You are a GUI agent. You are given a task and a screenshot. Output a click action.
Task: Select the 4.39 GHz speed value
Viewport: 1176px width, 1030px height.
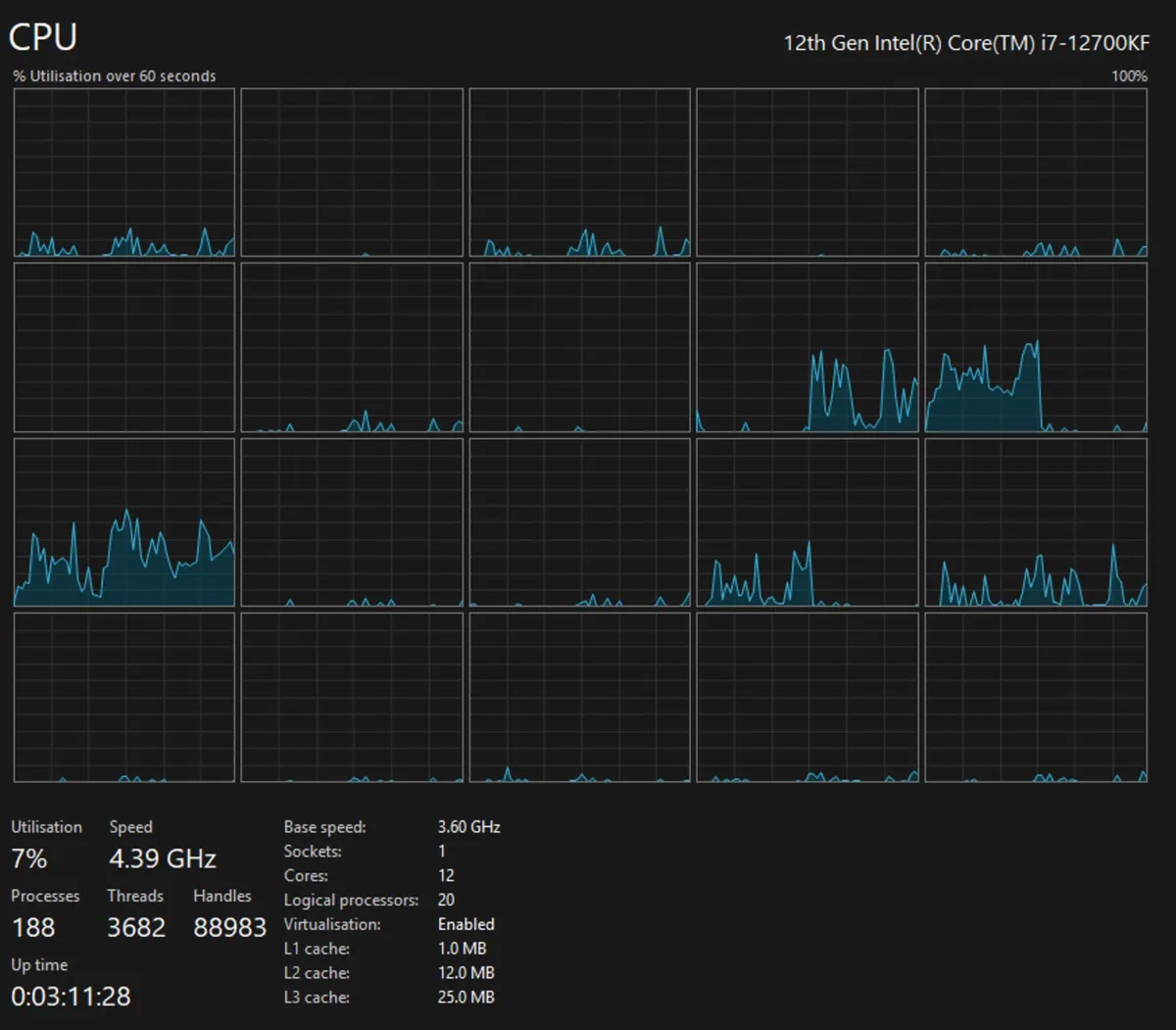click(163, 858)
